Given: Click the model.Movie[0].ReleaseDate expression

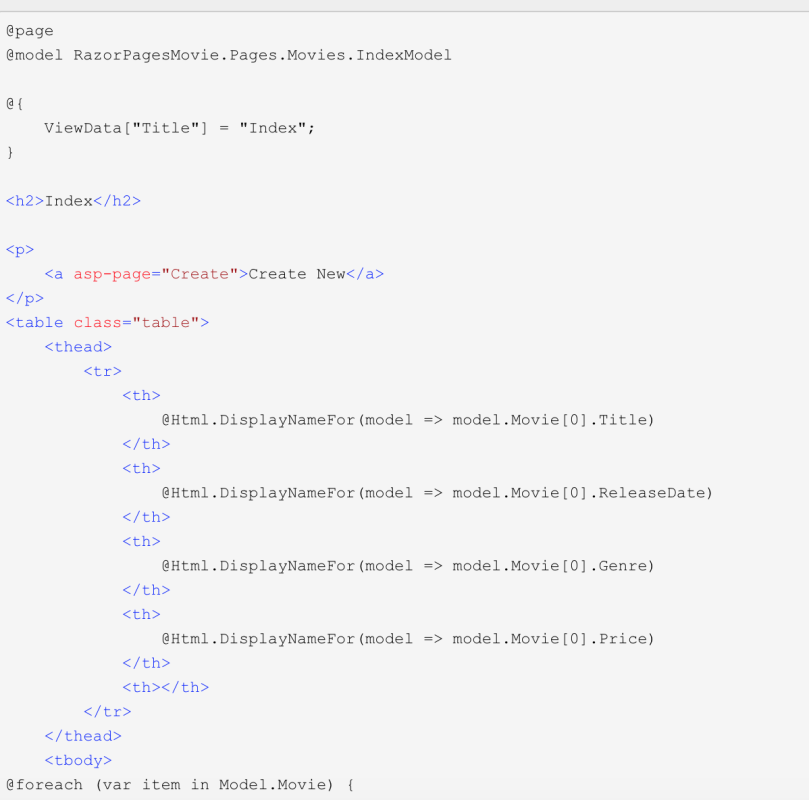Looking at the screenshot, I should tap(582, 493).
